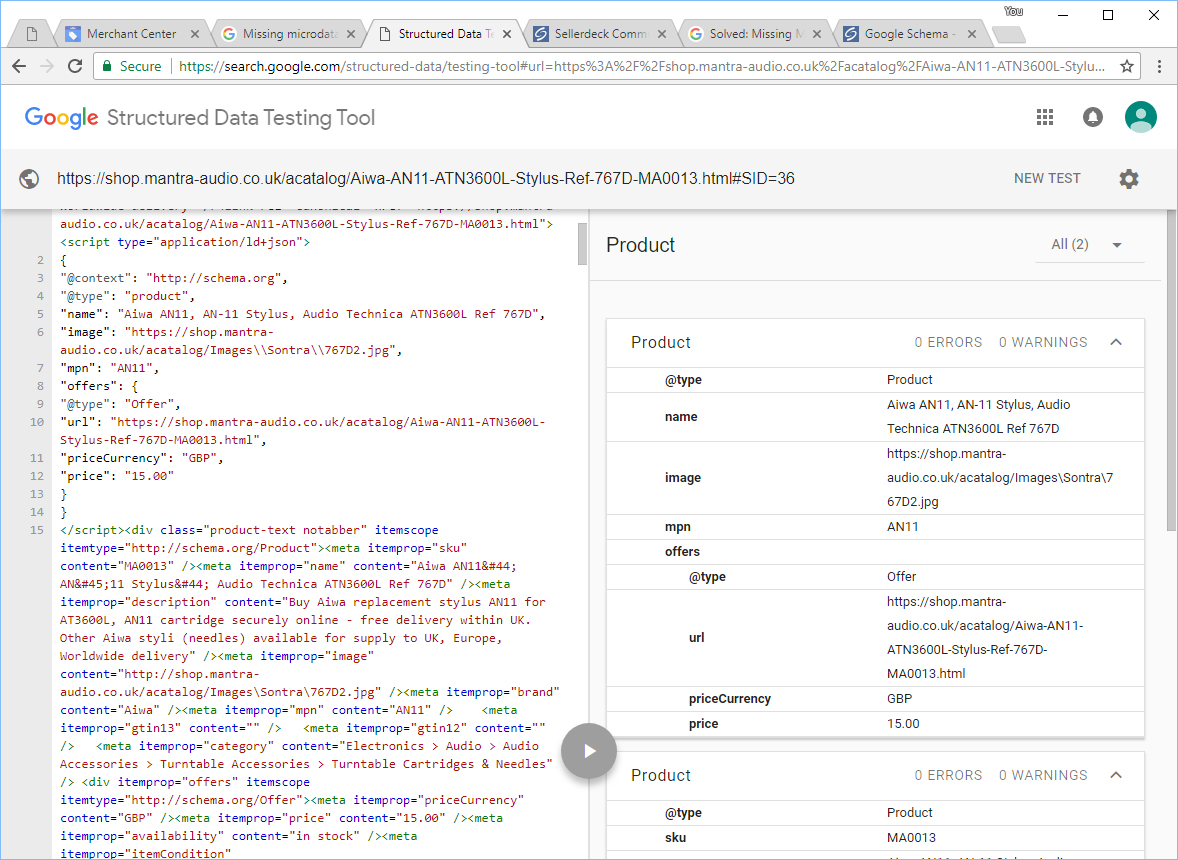The height and width of the screenshot is (860, 1178).
Task: Switch to the Merchant Center tab
Action: coord(130,34)
